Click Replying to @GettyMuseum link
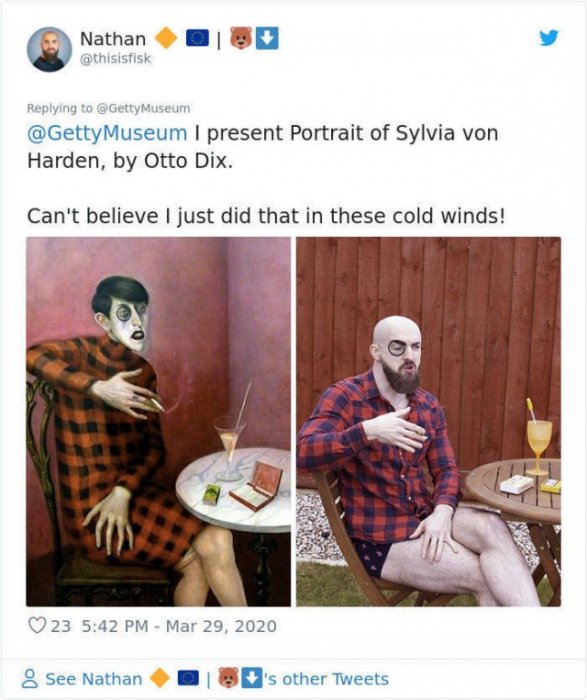The height and width of the screenshot is (700, 587). click(108, 108)
